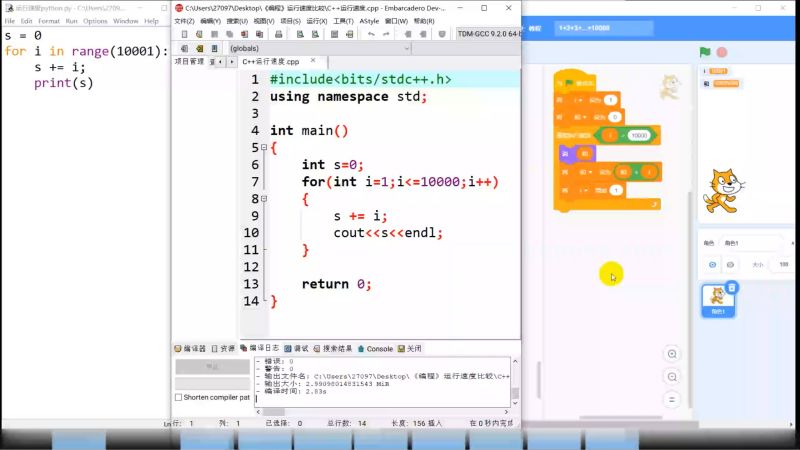The image size is (800, 450).
Task: Open the 编辑(Y) menu in Dev-C++
Action: [x=210, y=21]
